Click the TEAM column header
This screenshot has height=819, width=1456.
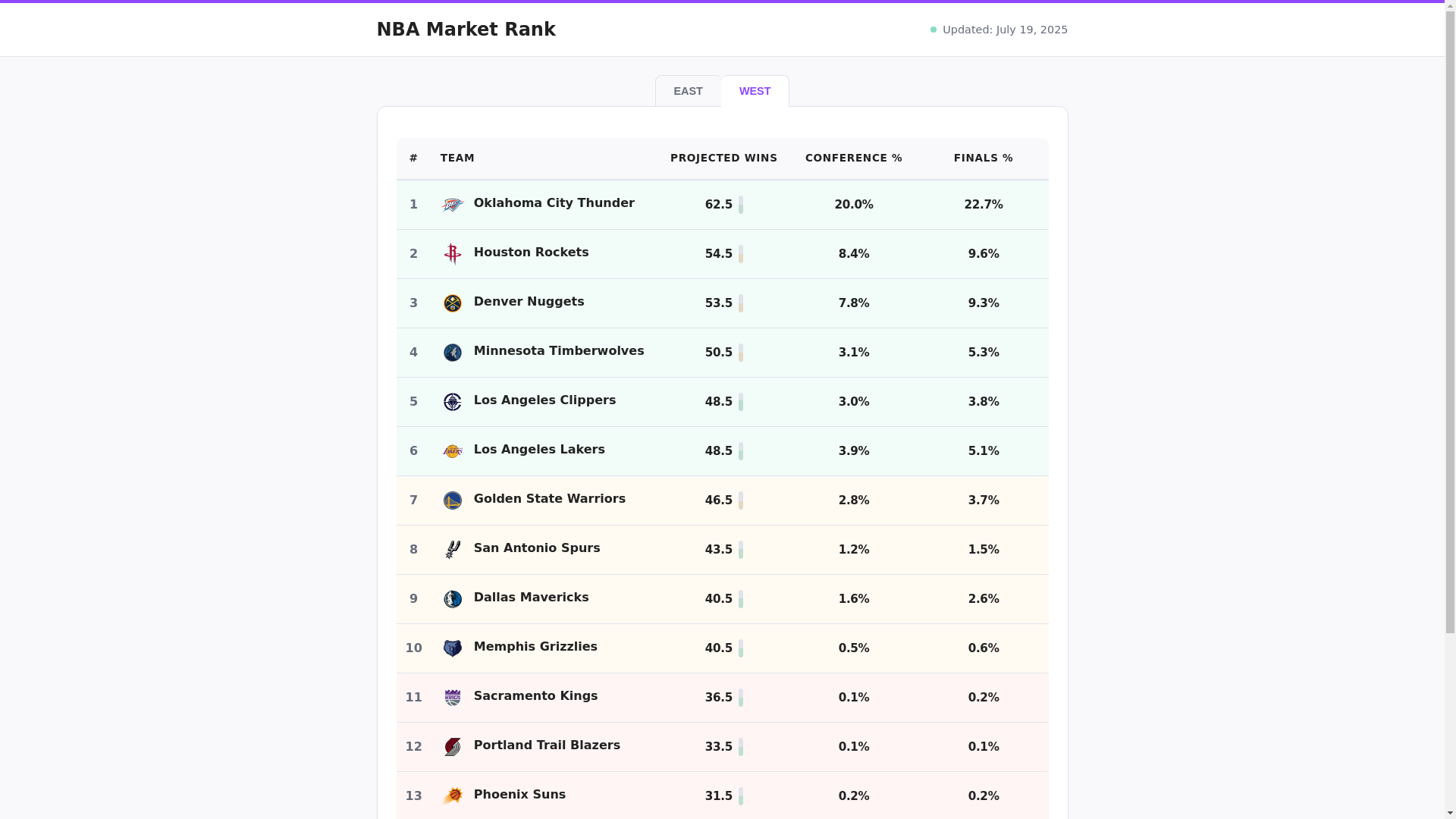click(457, 158)
